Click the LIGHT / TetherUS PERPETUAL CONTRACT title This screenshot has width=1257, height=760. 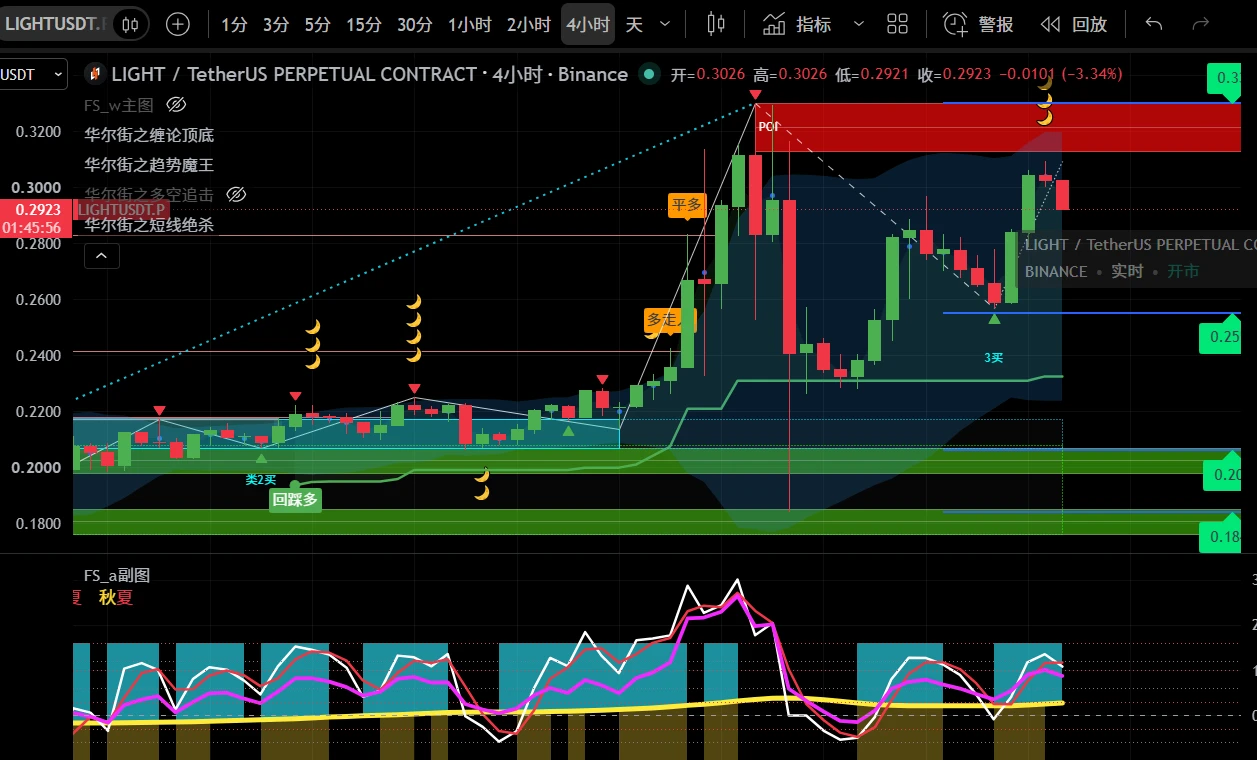(294, 74)
